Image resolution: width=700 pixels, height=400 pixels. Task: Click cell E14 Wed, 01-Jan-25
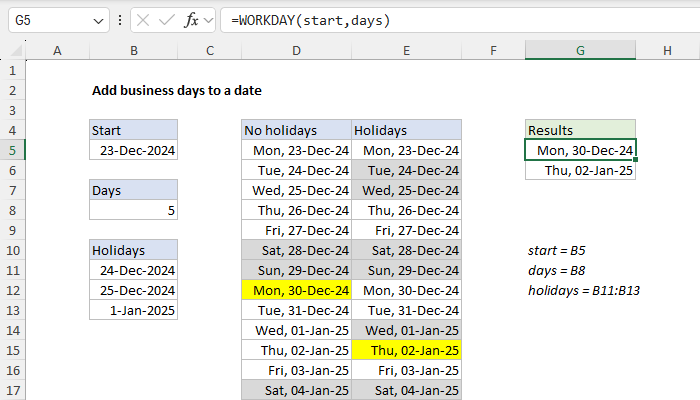406,330
